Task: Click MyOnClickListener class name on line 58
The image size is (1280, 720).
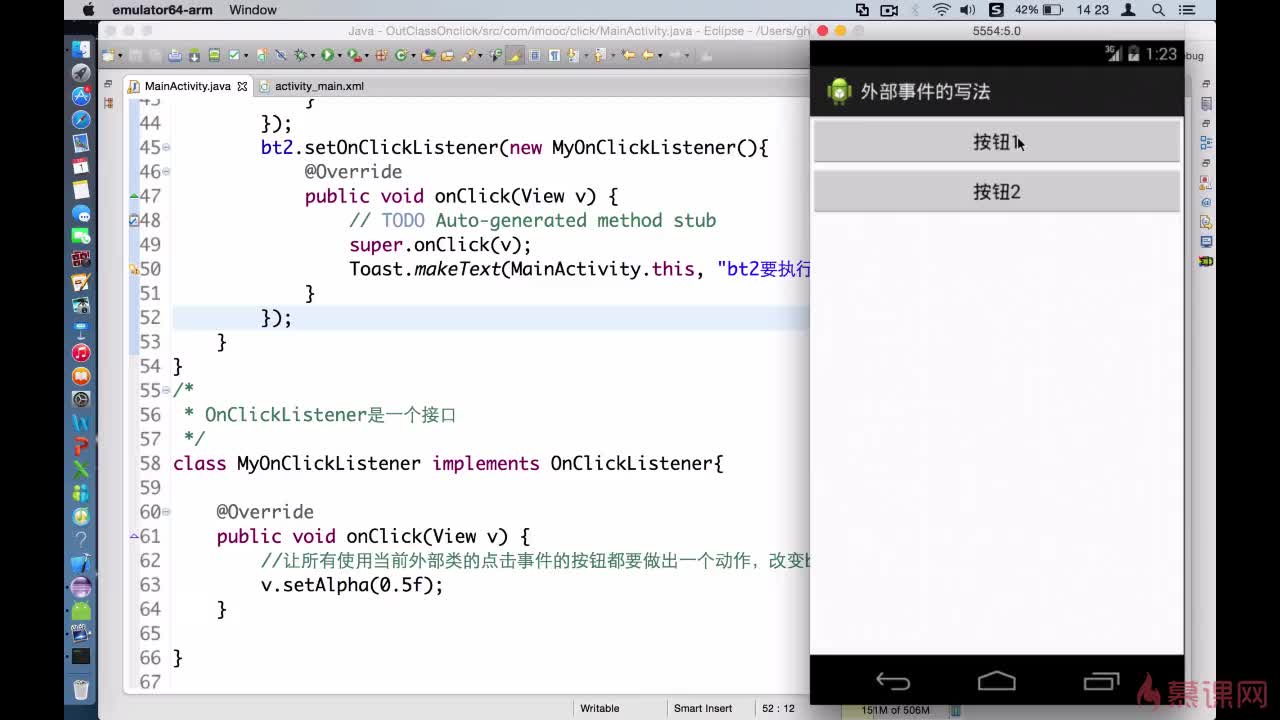Action: [329, 464]
